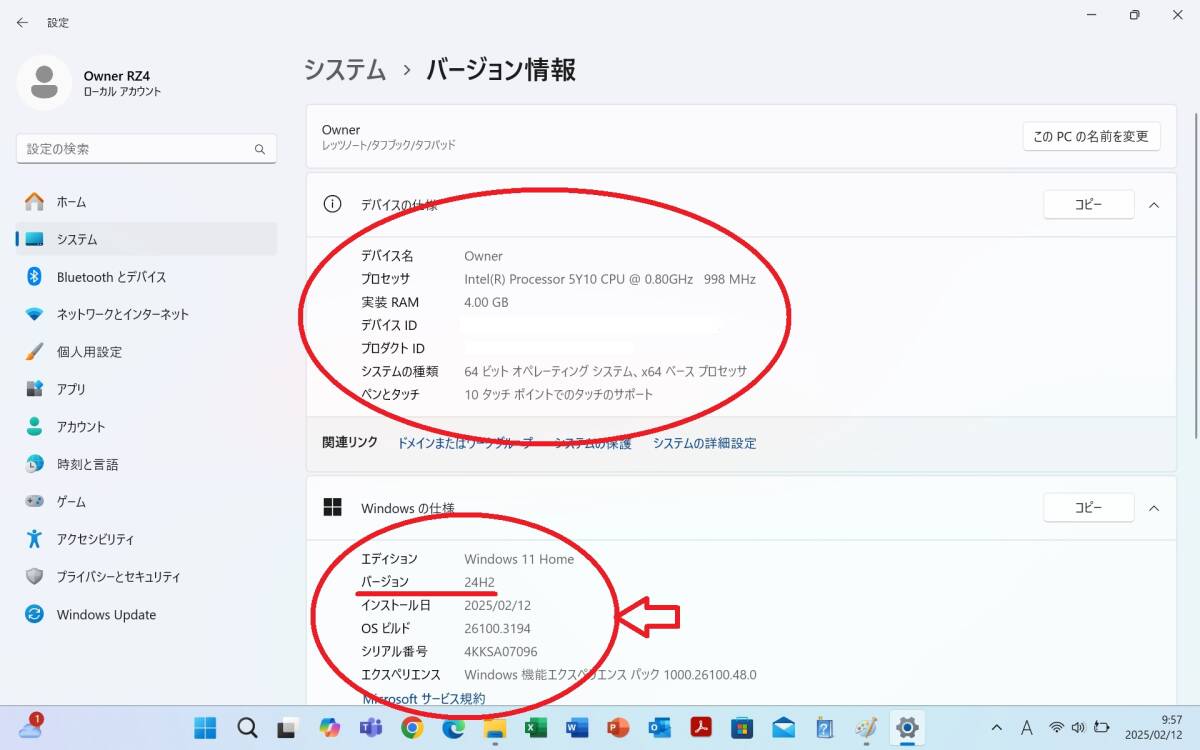
Task: Open ゲーム settings category
Action: pyautogui.click(x=147, y=502)
